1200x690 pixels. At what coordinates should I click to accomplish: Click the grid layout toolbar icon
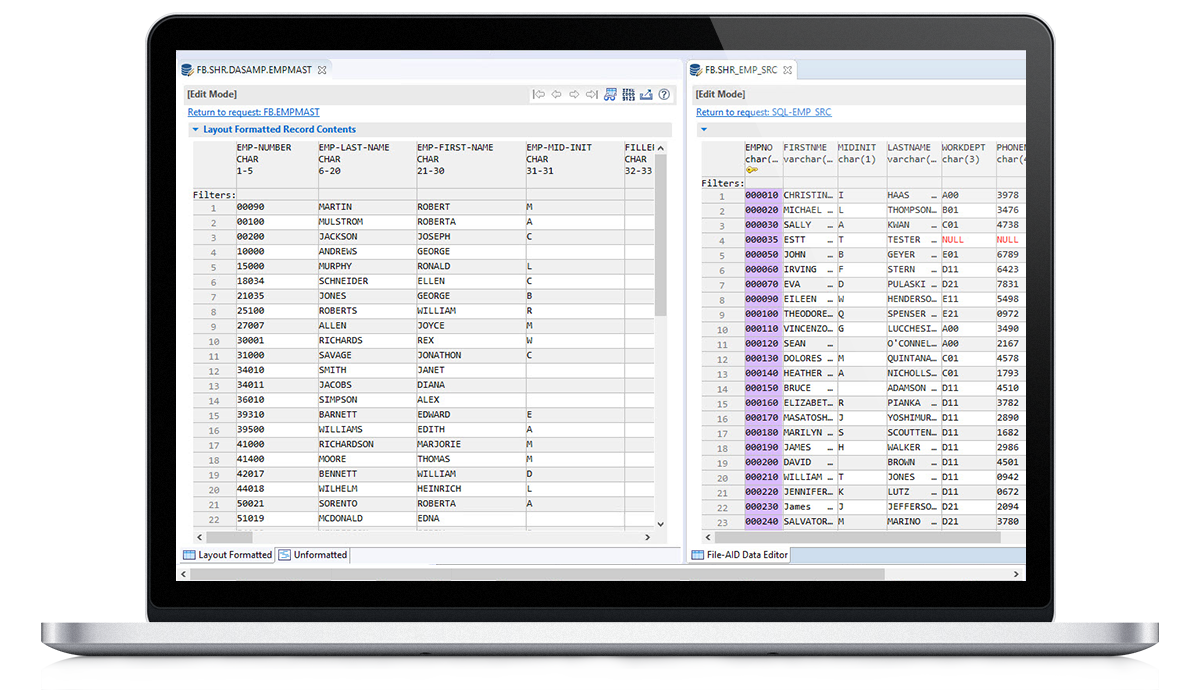click(x=628, y=94)
